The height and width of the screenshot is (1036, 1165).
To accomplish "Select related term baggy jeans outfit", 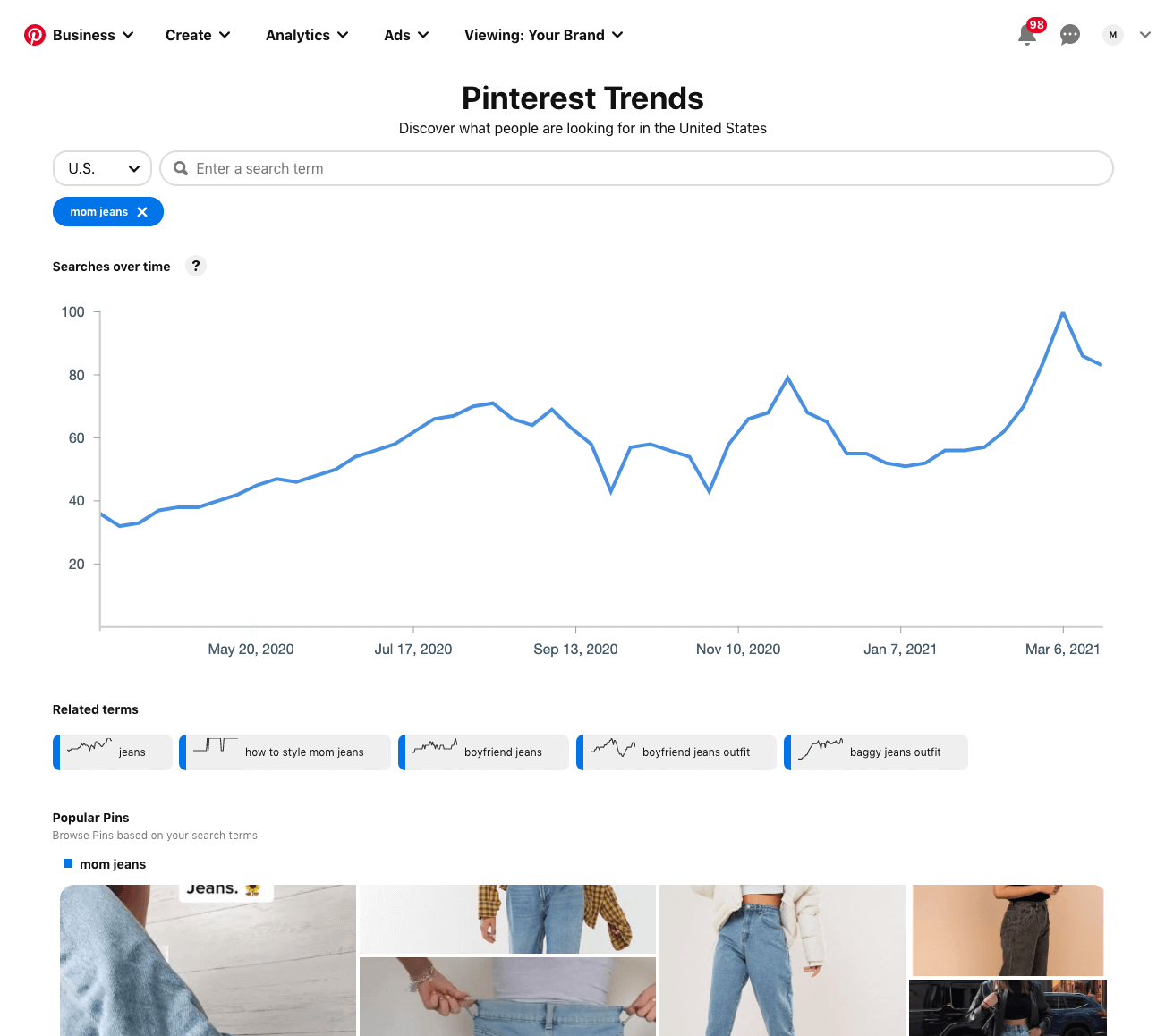I will pyautogui.click(x=876, y=752).
